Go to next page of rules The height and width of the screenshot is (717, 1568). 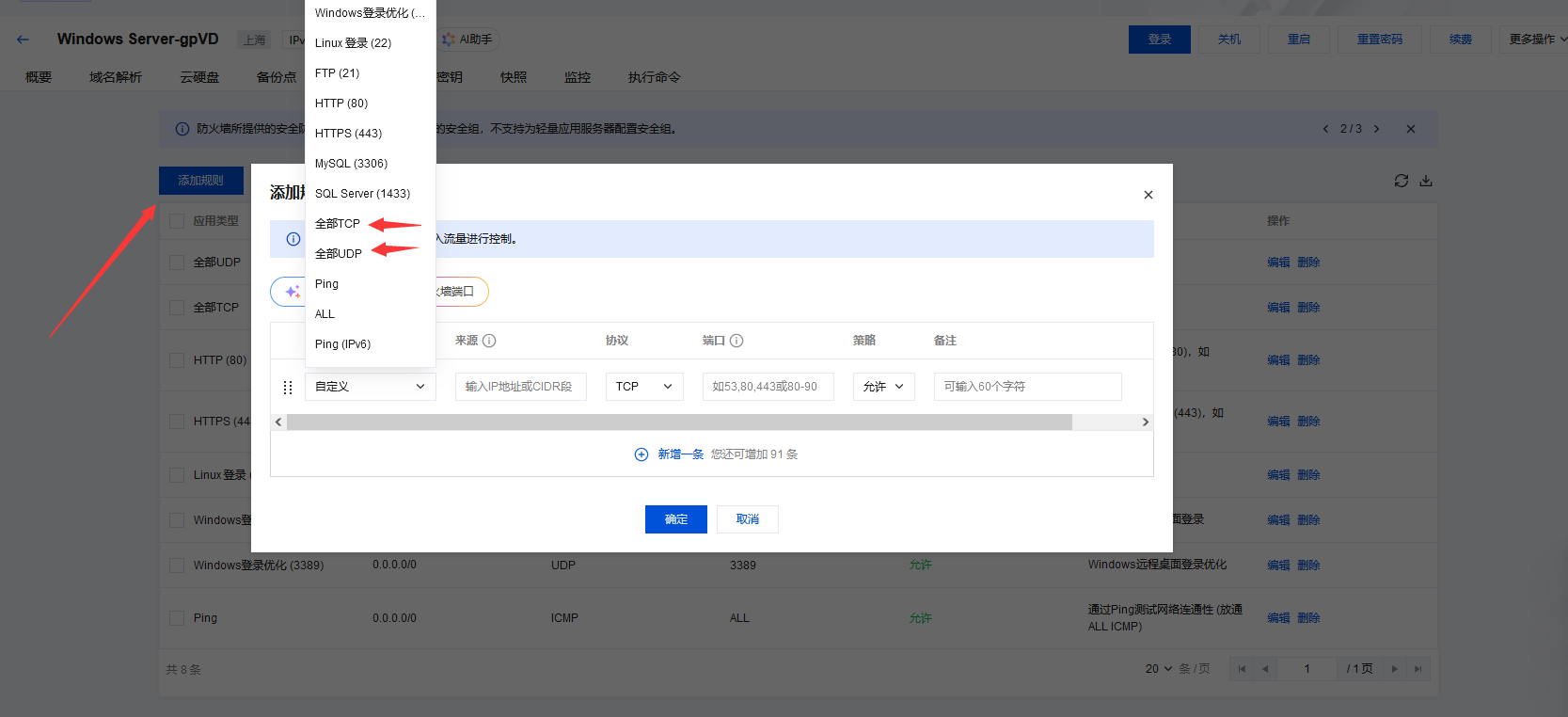tap(1395, 669)
